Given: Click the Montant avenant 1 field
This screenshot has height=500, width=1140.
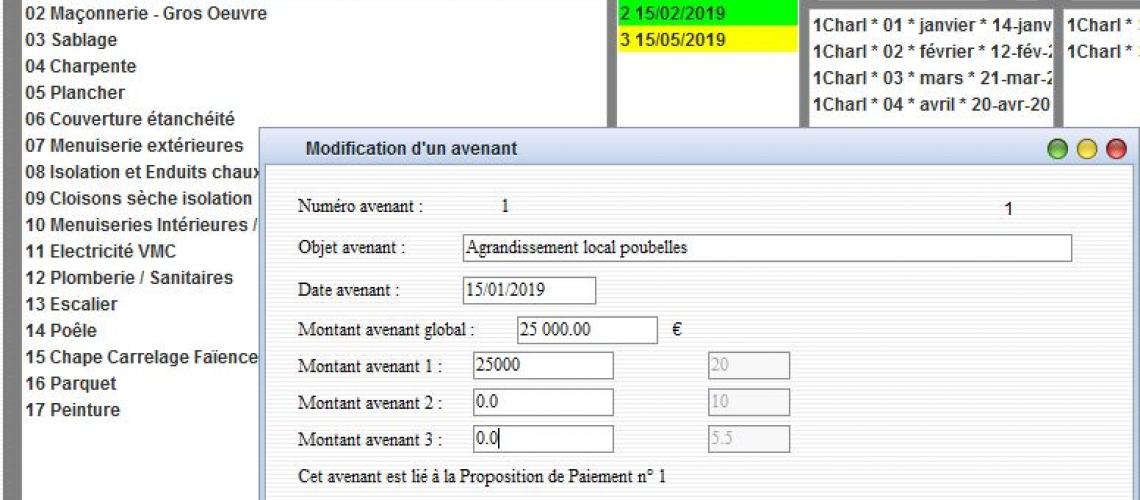Looking at the screenshot, I should tap(543, 366).
